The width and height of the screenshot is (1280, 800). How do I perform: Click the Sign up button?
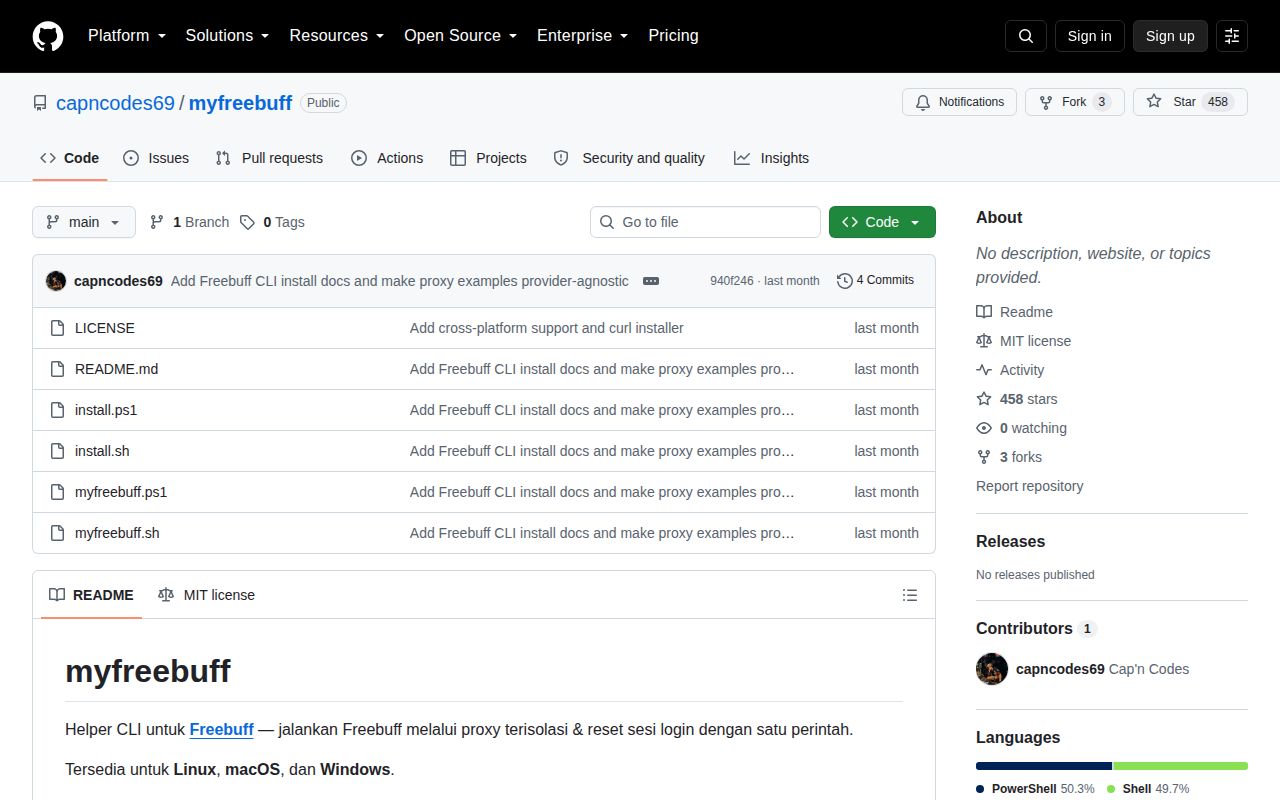[x=1170, y=36]
